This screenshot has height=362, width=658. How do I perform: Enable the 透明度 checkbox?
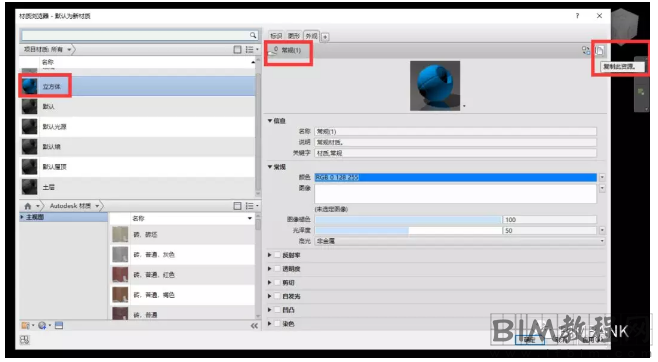coord(277,269)
